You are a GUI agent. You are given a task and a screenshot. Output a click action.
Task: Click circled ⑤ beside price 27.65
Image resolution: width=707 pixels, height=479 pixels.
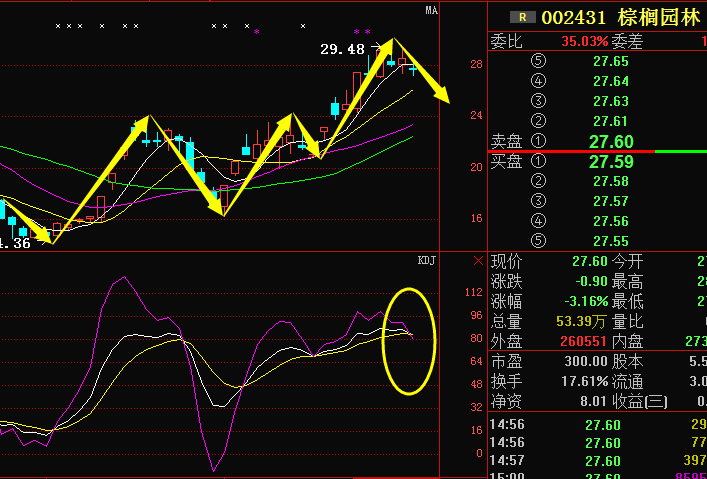point(538,61)
